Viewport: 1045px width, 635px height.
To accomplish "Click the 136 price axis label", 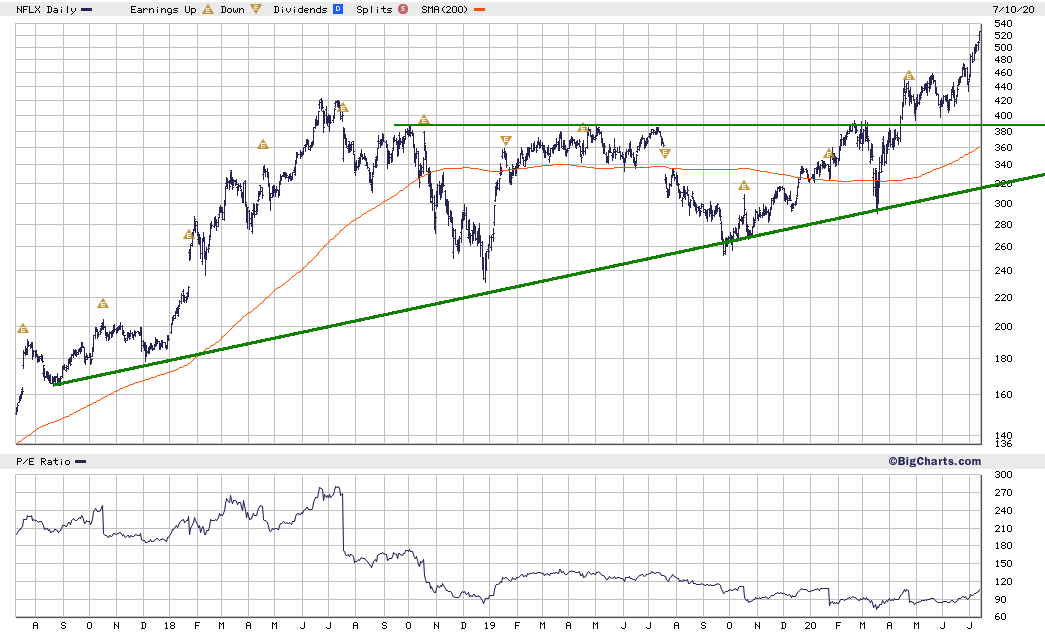I will (1002, 443).
